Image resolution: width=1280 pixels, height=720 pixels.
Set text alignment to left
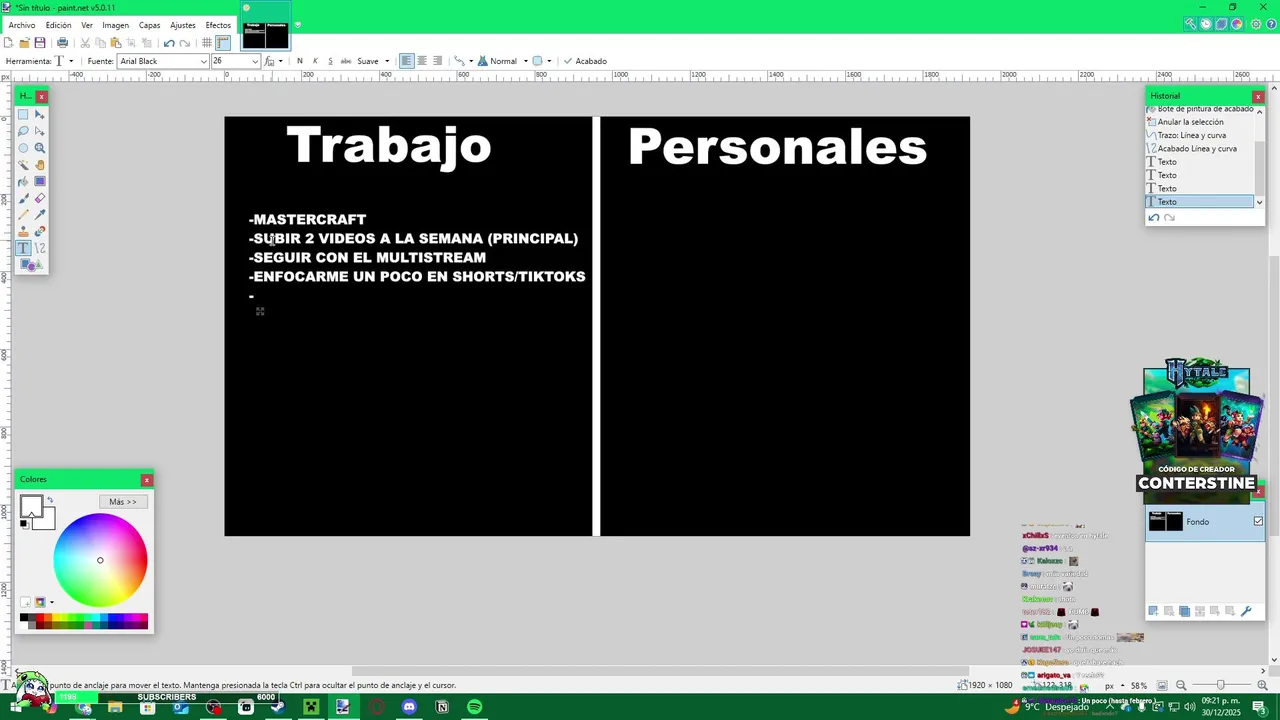pos(406,61)
